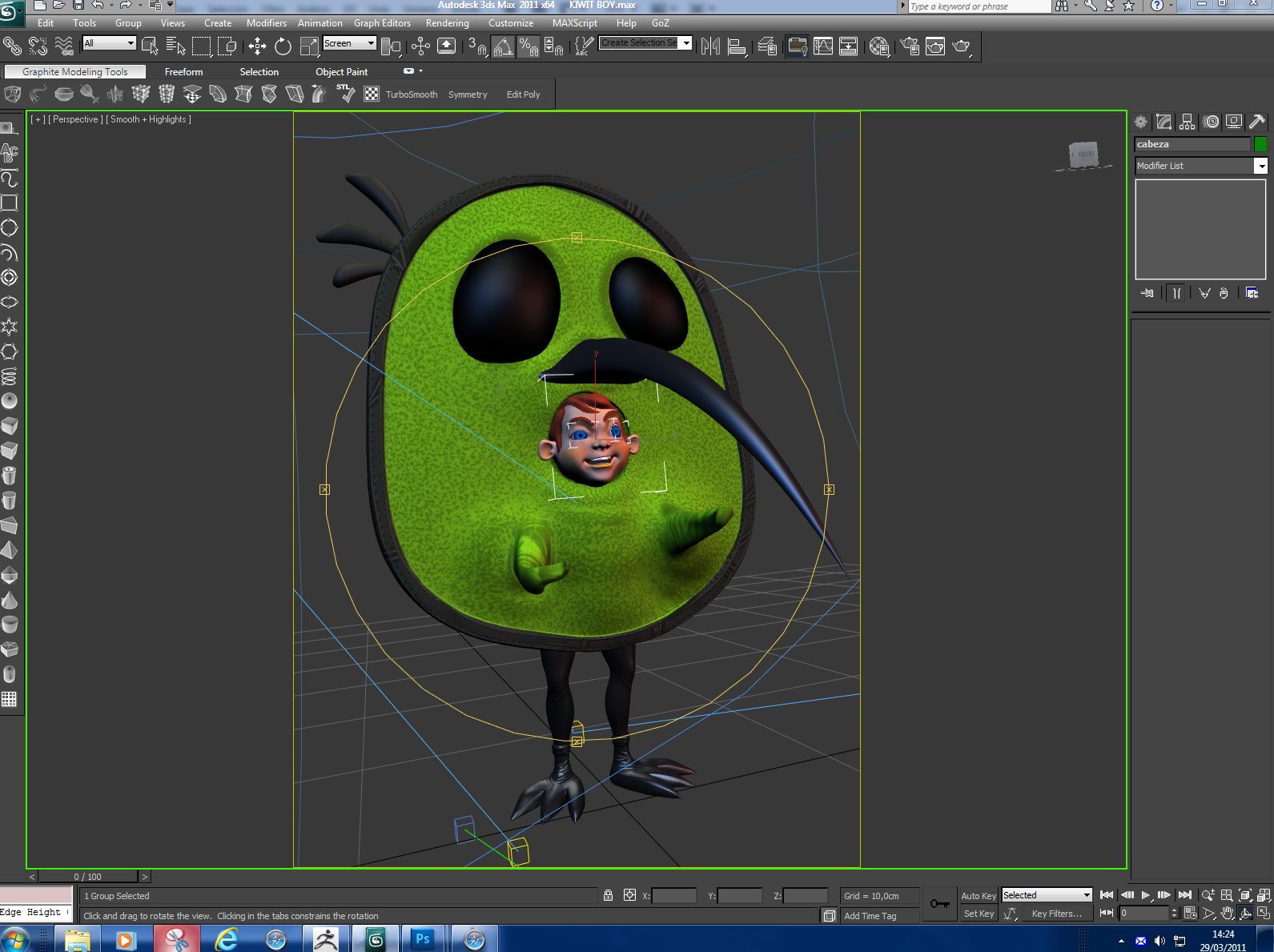The image size is (1274, 952).
Task: Toggle the Selection Lock padlock
Action: [608, 895]
